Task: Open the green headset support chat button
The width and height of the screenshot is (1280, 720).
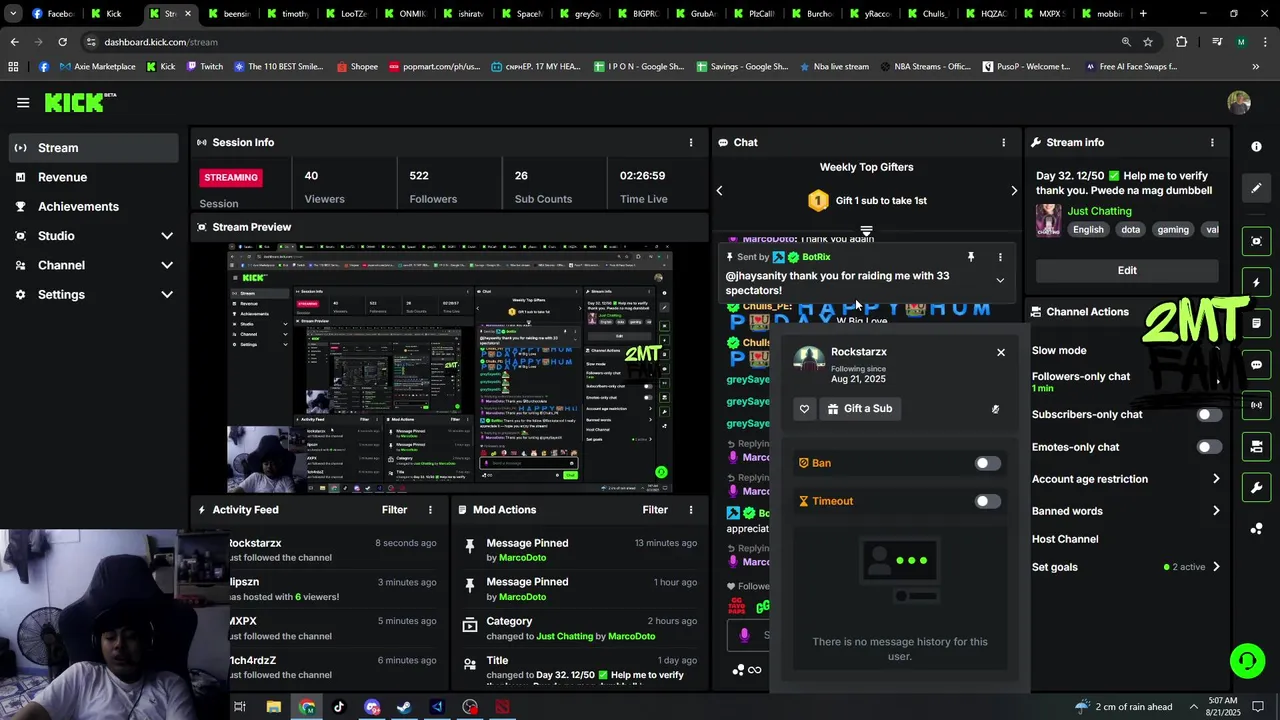Action: point(1247,661)
